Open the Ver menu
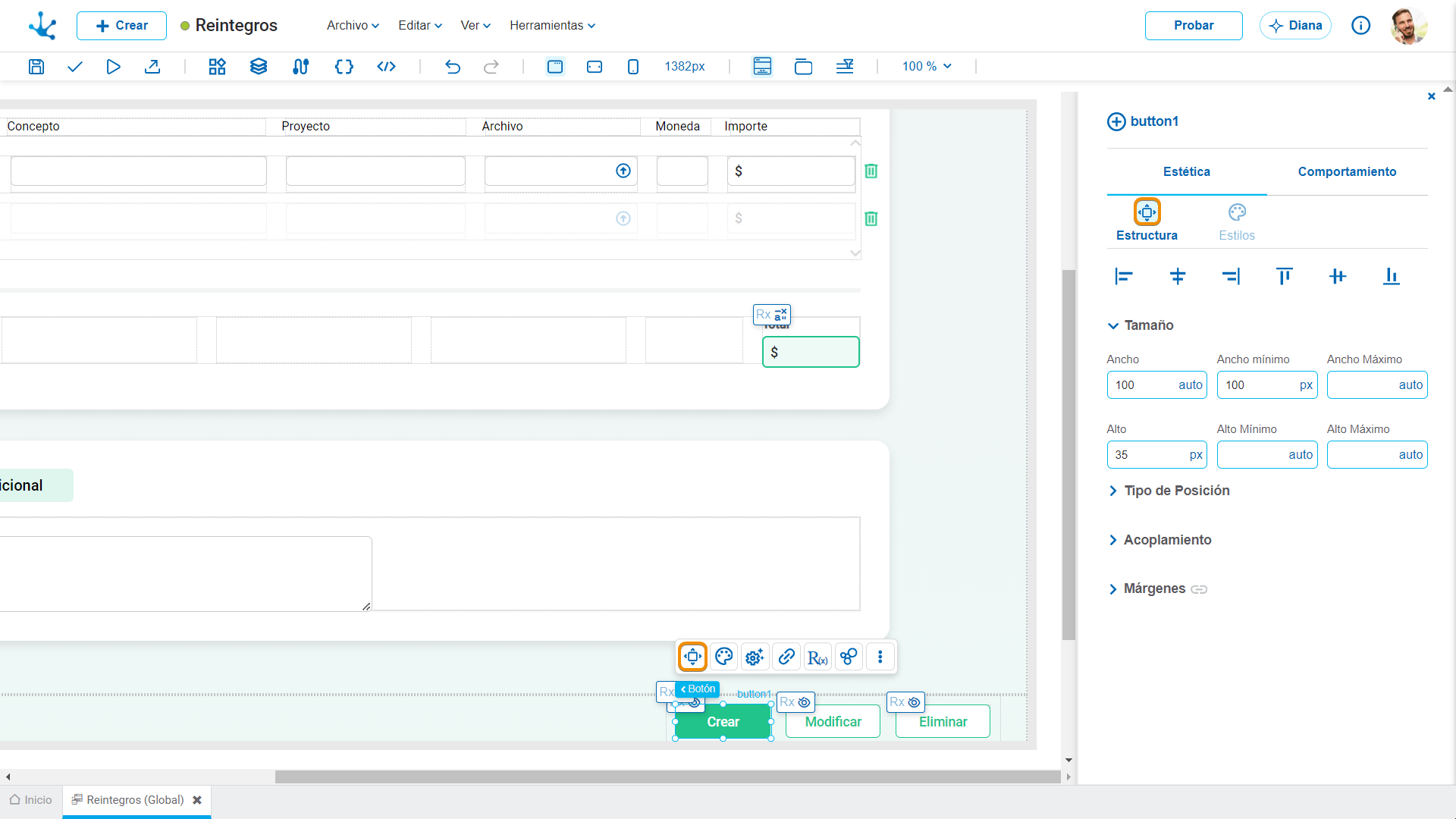The image size is (1456, 819). [475, 26]
